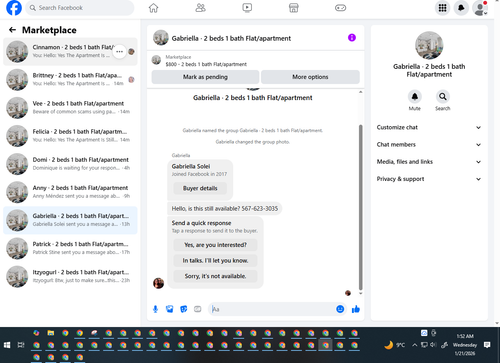Select Gabriella conversation in list
The width and height of the screenshot is (500, 363).
tap(70, 220)
